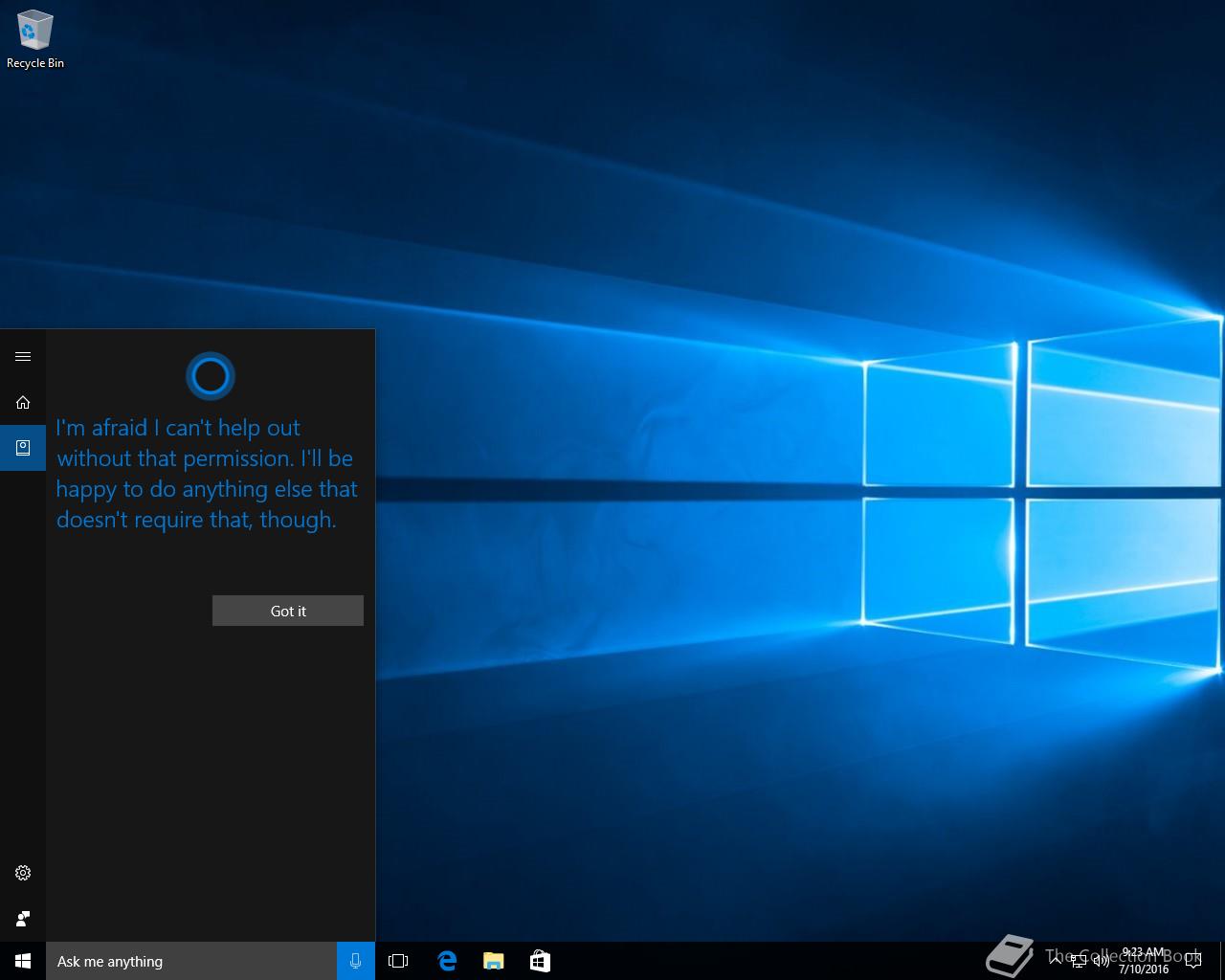Click the Cortana circle logo

211,376
